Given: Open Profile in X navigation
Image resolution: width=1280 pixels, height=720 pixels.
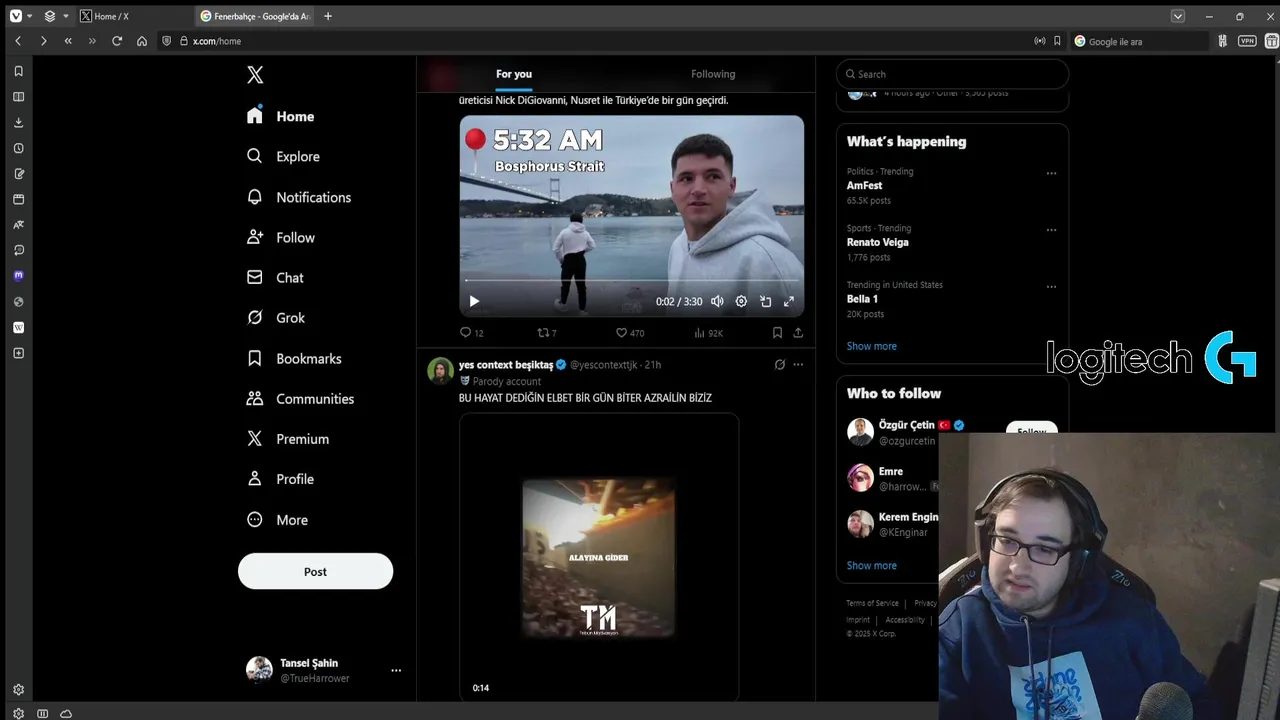Looking at the screenshot, I should click(280, 479).
